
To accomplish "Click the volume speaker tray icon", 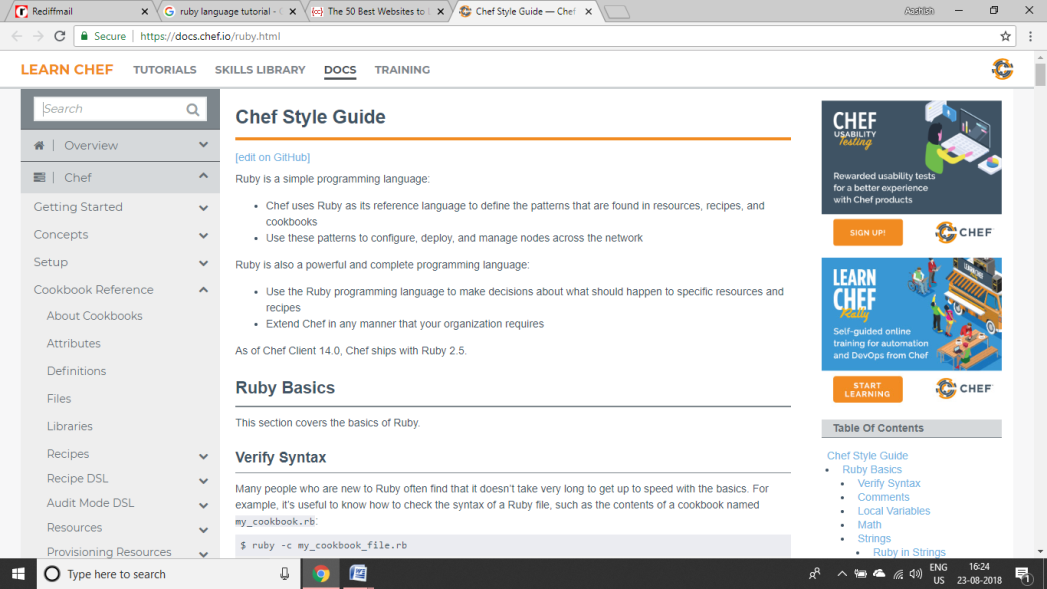I will tap(915, 574).
